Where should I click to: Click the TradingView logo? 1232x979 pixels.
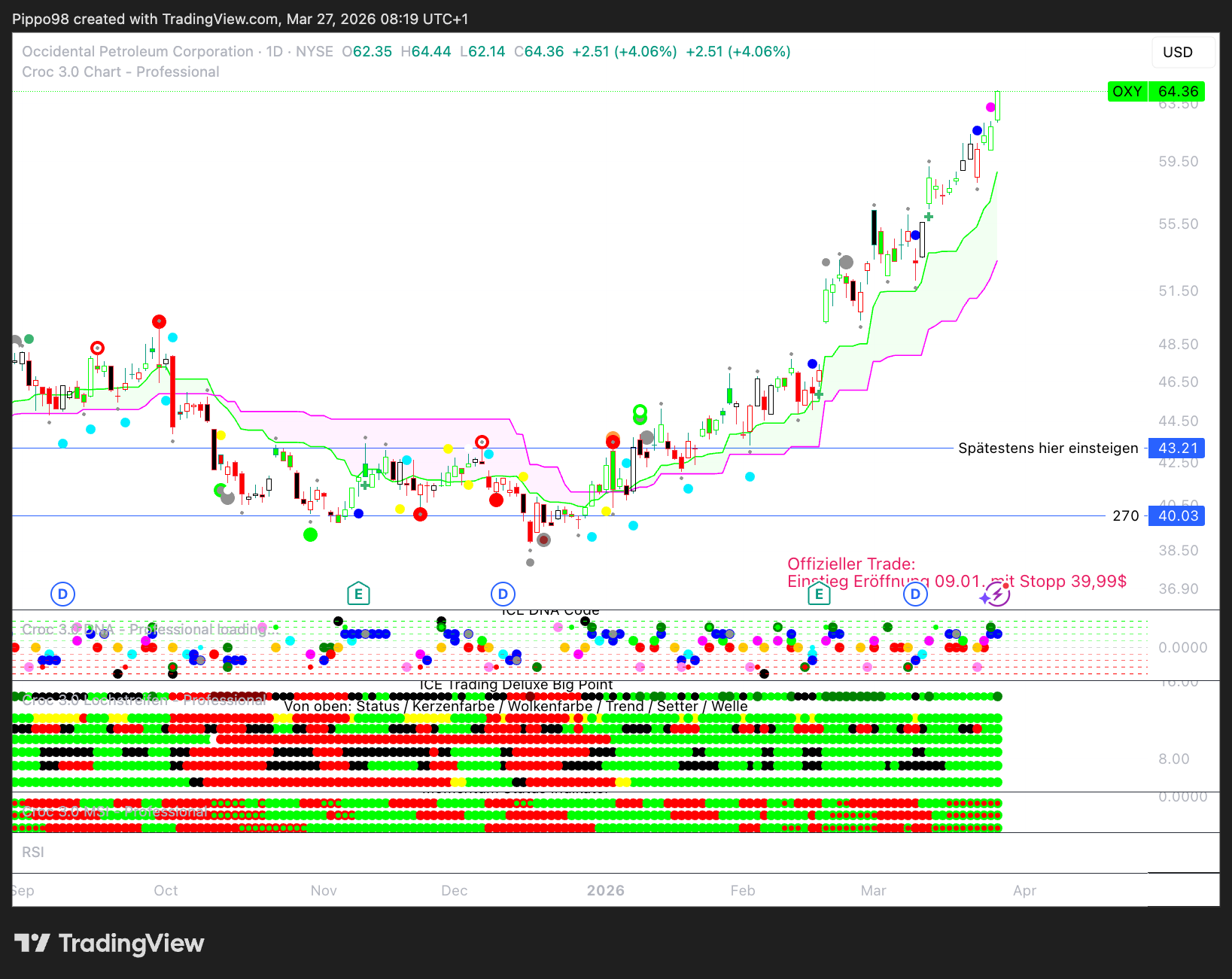coord(109,943)
